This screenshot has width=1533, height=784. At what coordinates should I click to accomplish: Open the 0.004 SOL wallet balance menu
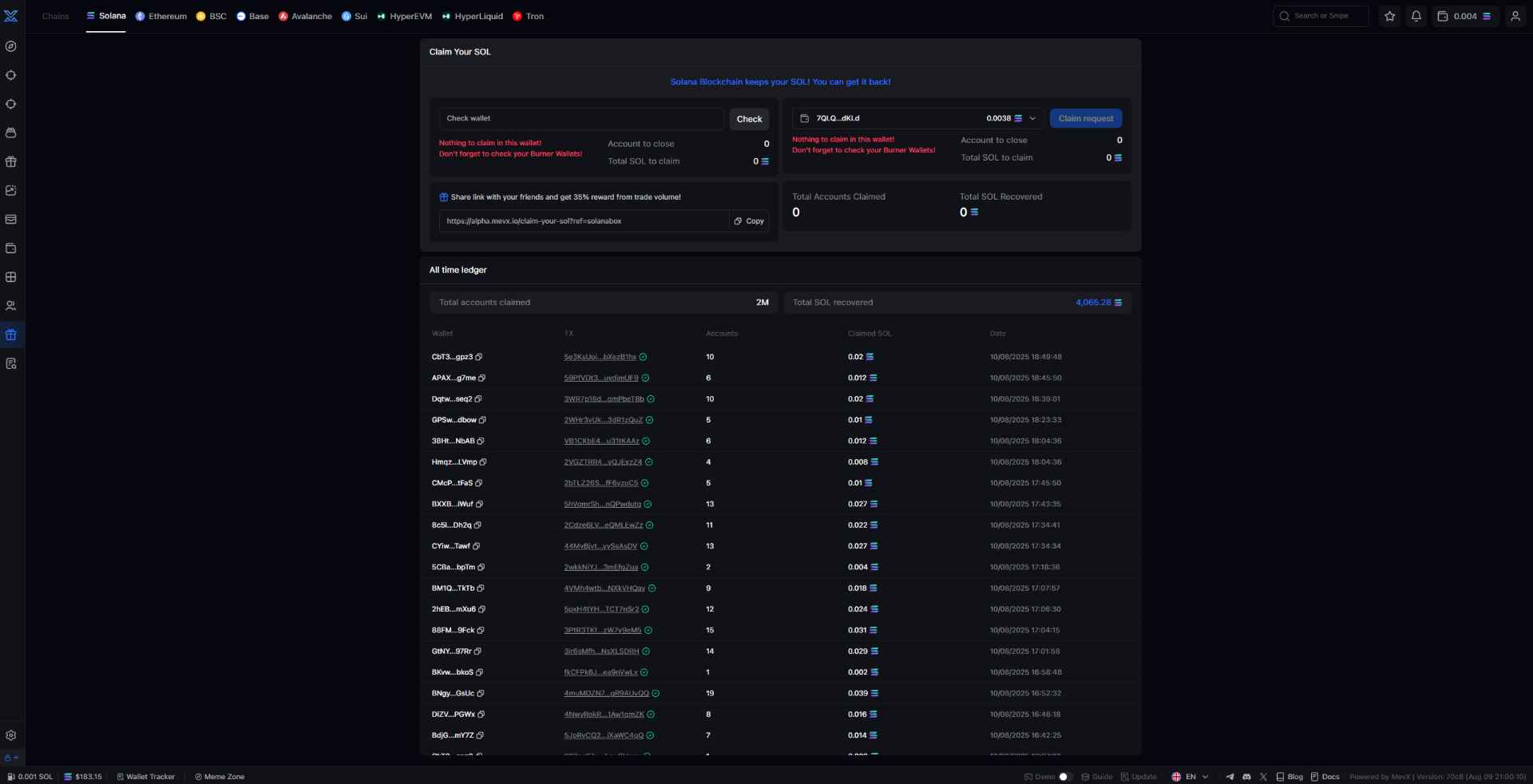1464,16
